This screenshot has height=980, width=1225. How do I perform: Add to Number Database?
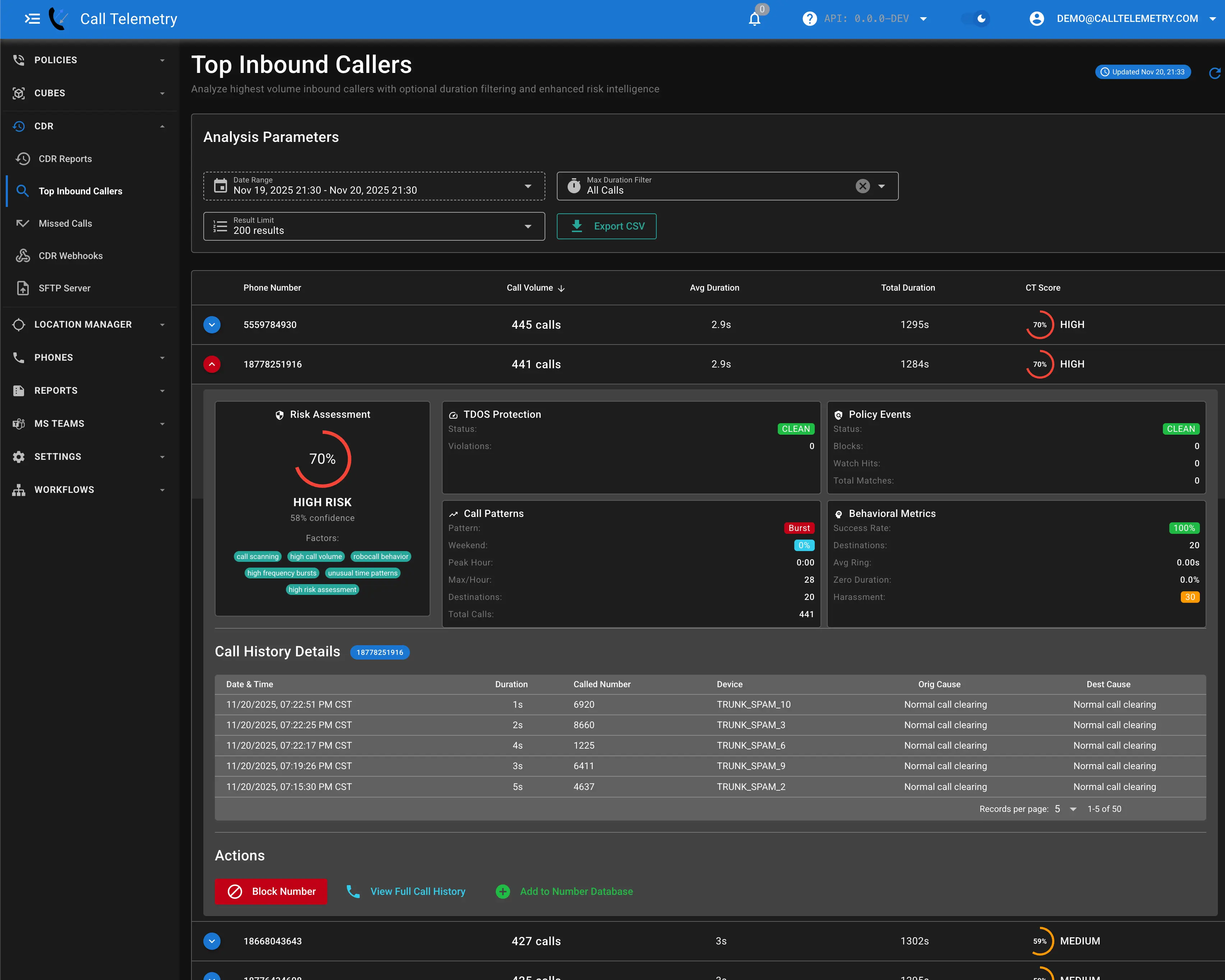click(x=564, y=892)
